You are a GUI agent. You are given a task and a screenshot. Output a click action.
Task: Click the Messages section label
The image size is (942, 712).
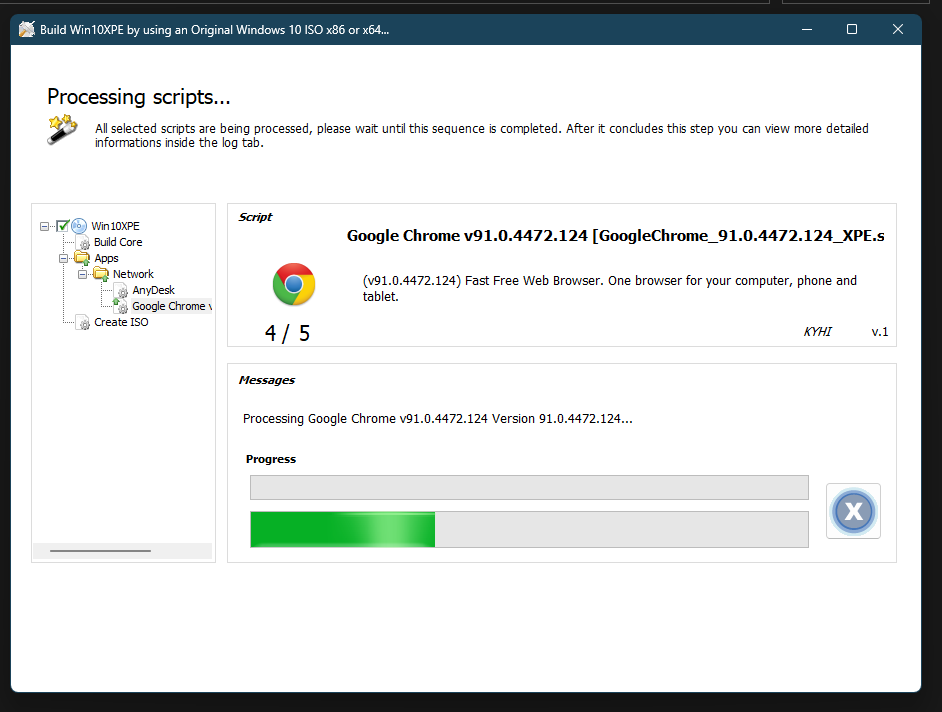tap(267, 380)
